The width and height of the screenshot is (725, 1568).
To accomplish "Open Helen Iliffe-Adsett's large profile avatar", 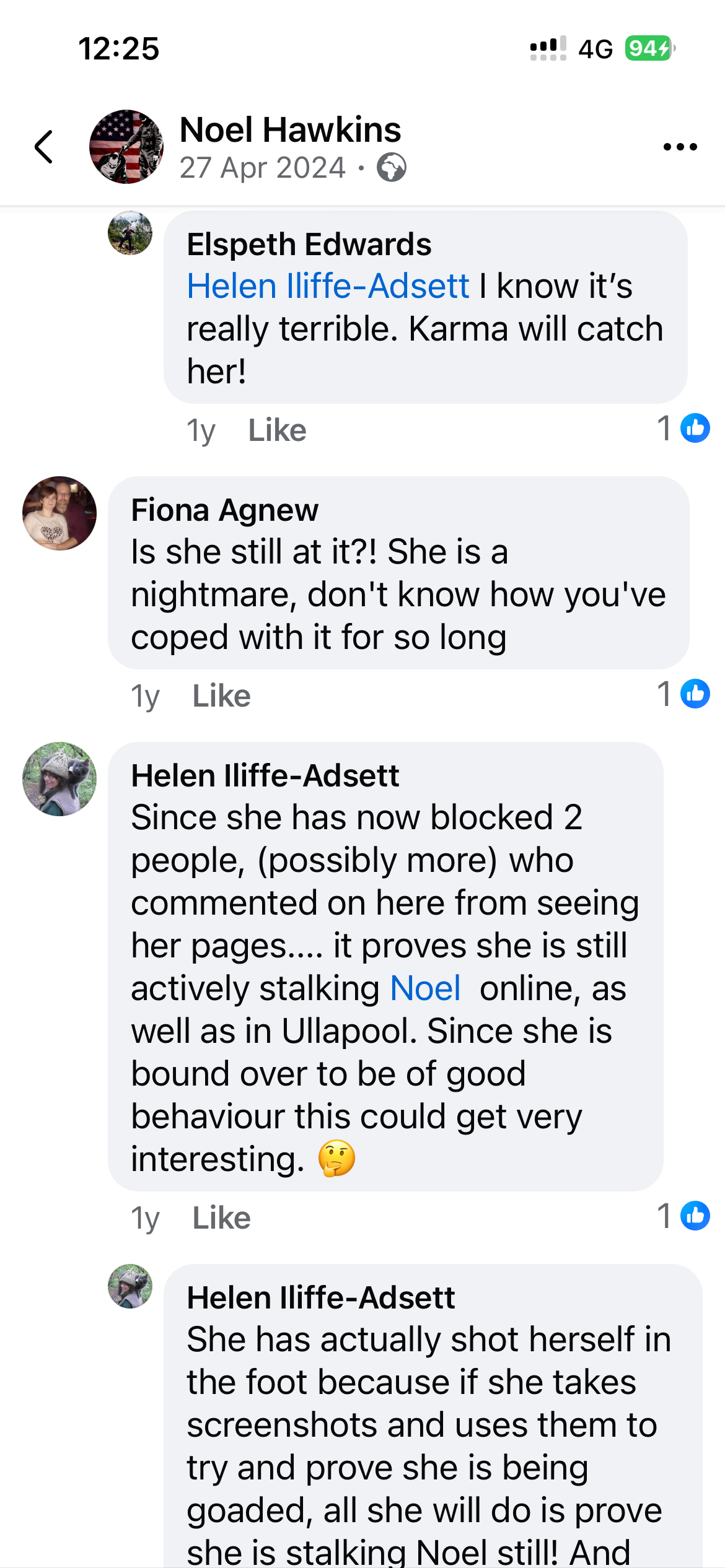I will click(x=59, y=779).
